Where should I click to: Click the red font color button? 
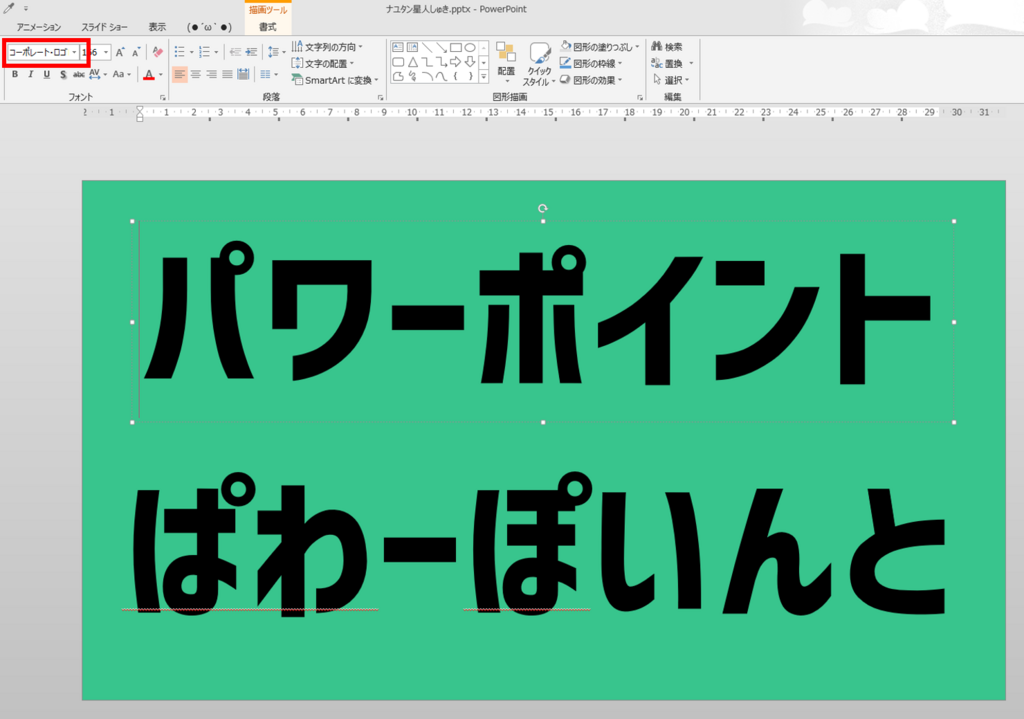pyautogui.click(x=149, y=74)
